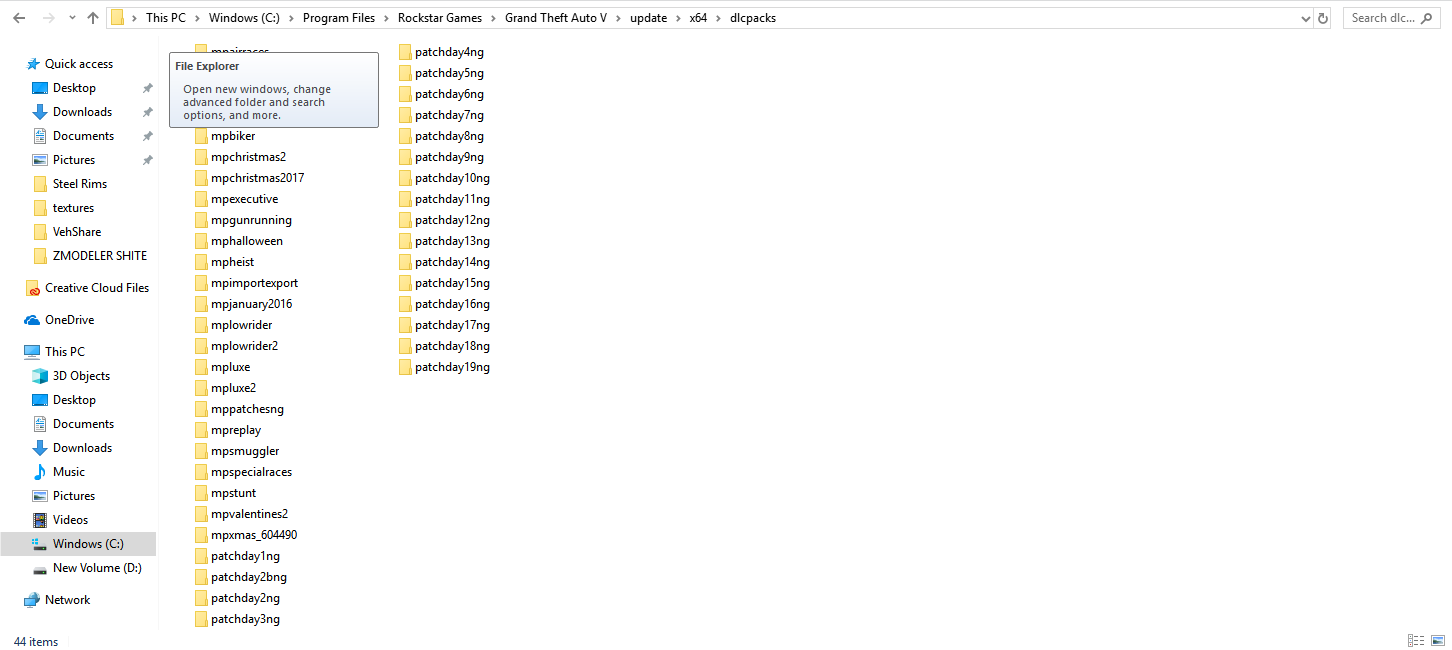Open pinned Desktop under Quick access

(74, 88)
